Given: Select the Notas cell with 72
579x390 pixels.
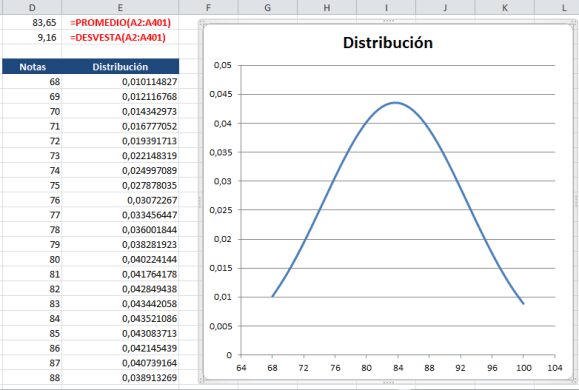Looking at the screenshot, I should click(x=32, y=141).
